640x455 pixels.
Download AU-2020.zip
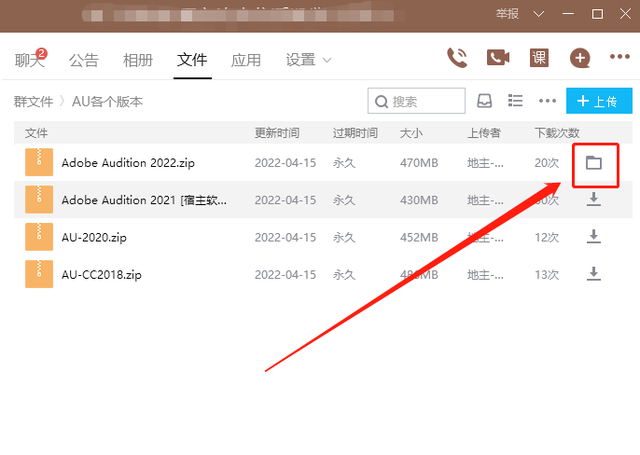[593, 236]
